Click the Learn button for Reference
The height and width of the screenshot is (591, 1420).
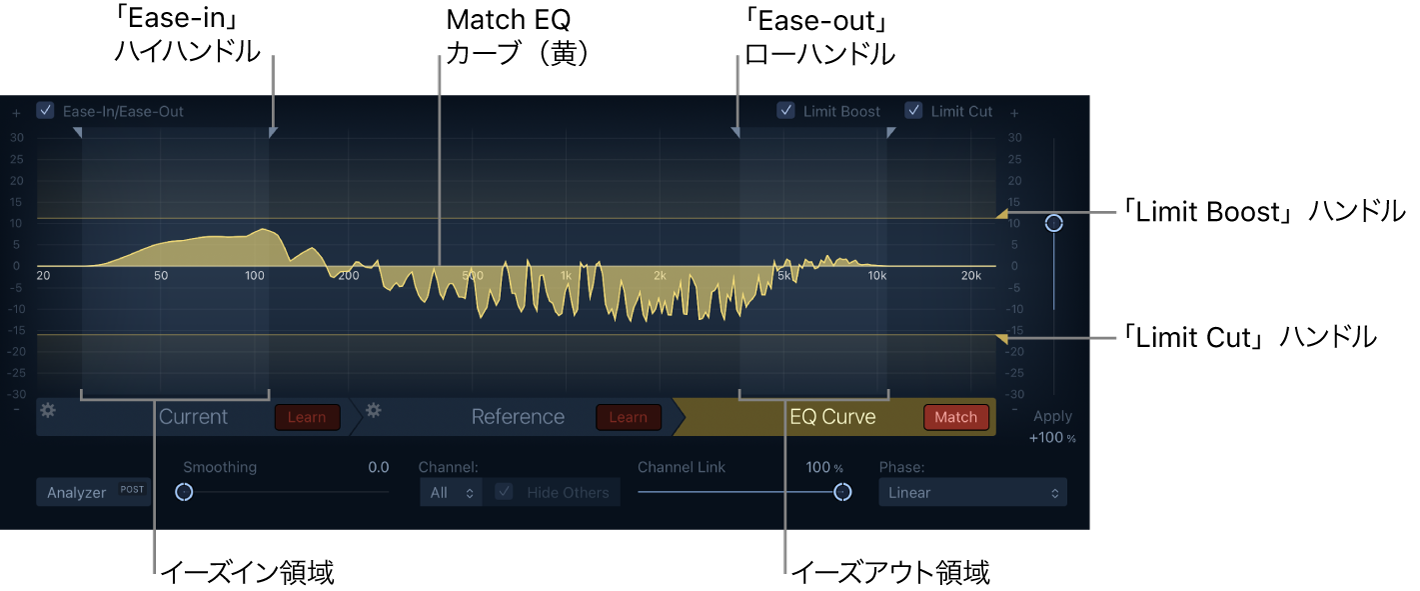point(628,417)
